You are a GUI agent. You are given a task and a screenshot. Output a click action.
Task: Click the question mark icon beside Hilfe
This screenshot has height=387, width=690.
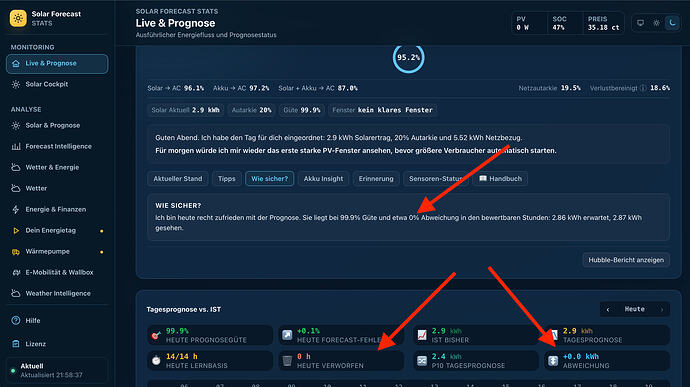(16, 321)
